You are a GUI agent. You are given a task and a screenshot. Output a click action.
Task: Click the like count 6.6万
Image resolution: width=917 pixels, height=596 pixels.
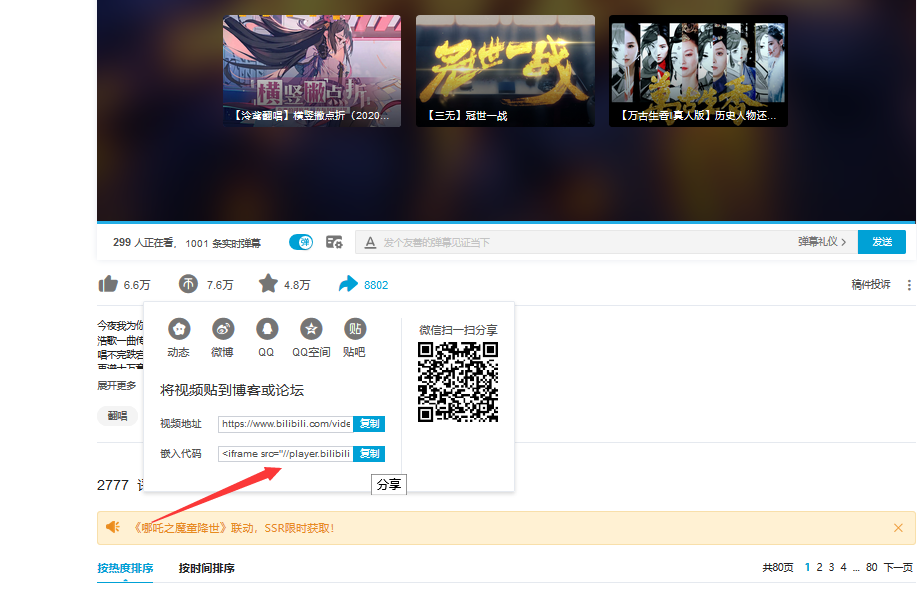tap(137, 285)
